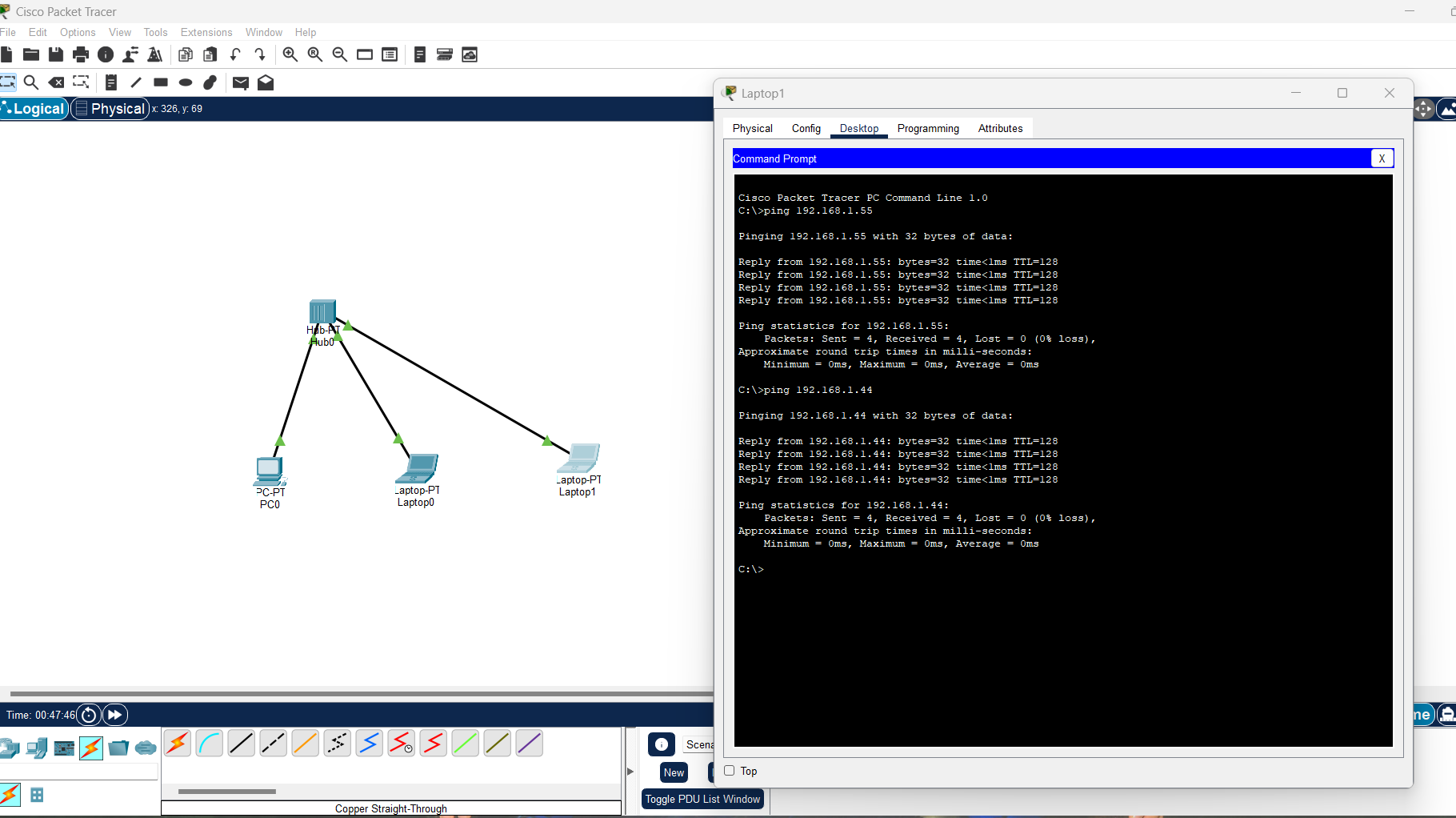The width and height of the screenshot is (1456, 818).
Task: Click the fast forward time button
Action: (x=115, y=715)
